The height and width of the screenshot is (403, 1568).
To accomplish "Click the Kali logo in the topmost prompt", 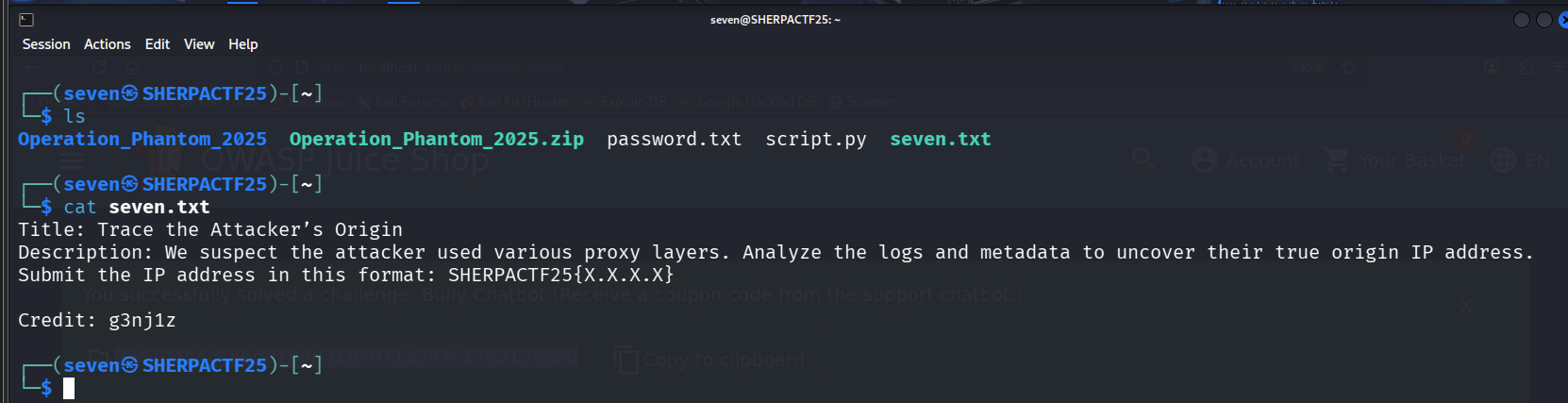I will 130,93.
